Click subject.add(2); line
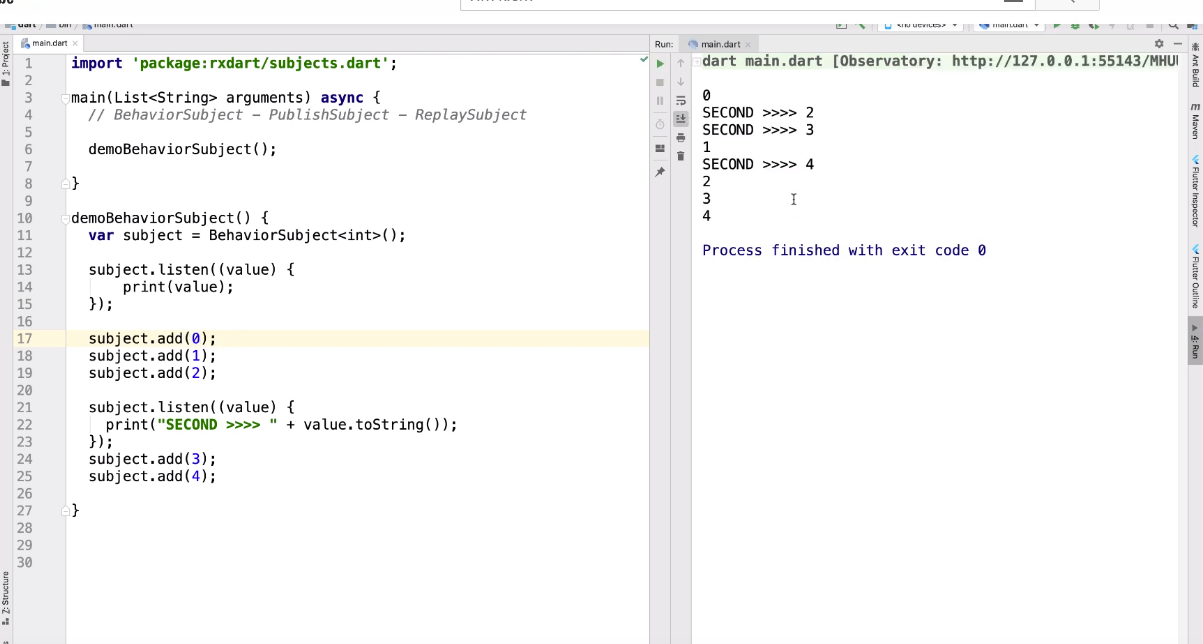 click(x=152, y=373)
